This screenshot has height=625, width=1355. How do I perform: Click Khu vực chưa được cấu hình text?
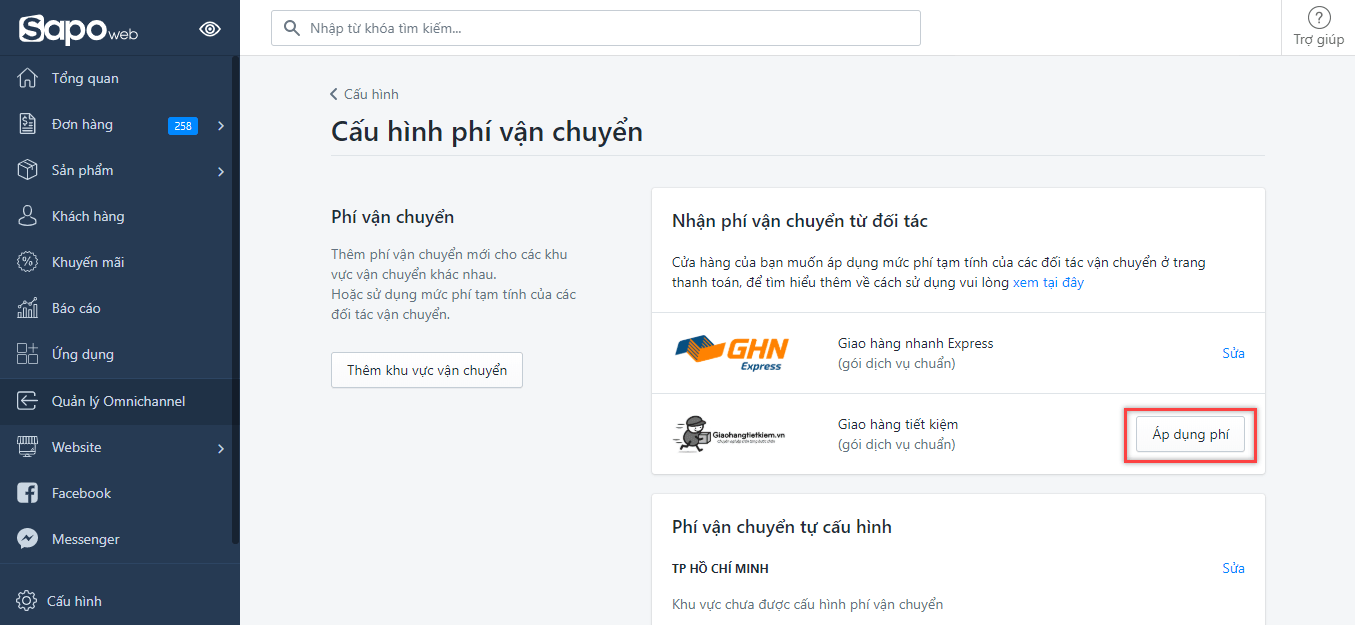coord(808,604)
